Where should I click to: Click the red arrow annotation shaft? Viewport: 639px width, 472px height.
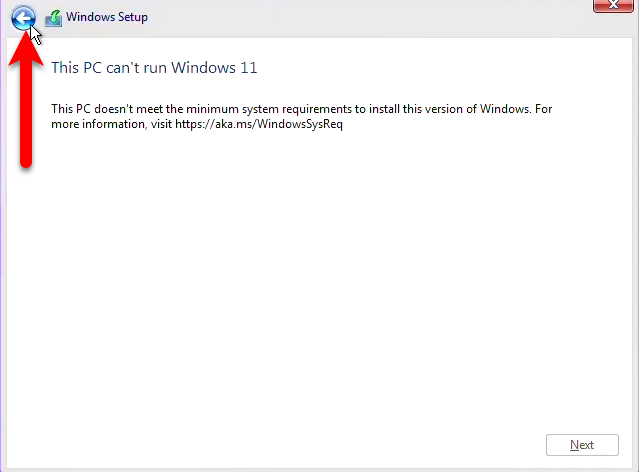26,114
